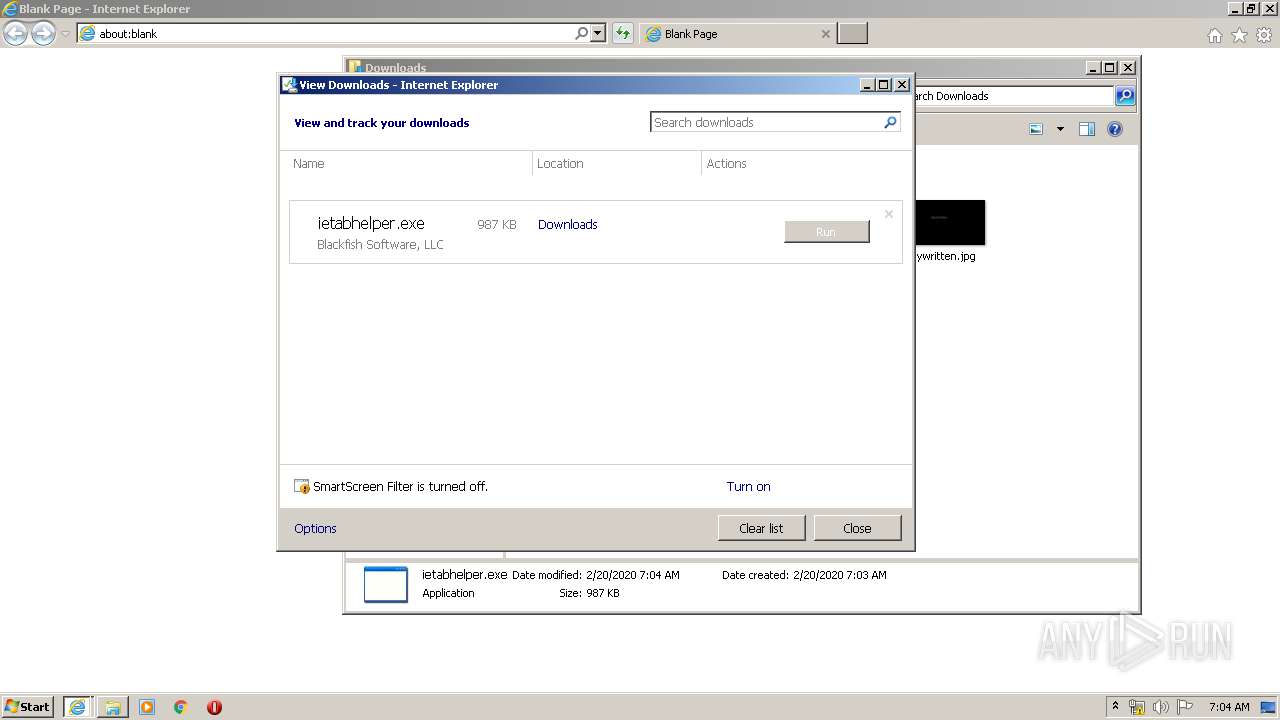The image size is (1280, 720).
Task: Click the IE Back navigation button
Action: tap(16, 34)
